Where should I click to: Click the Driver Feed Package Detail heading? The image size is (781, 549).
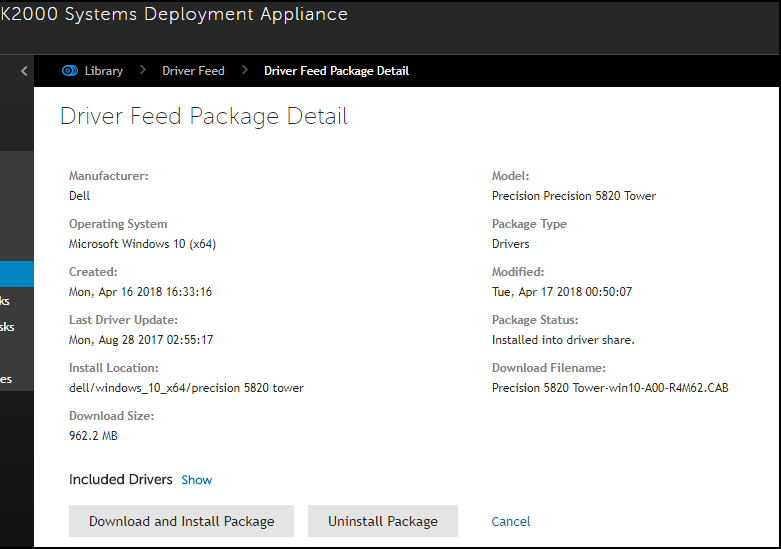click(x=204, y=116)
